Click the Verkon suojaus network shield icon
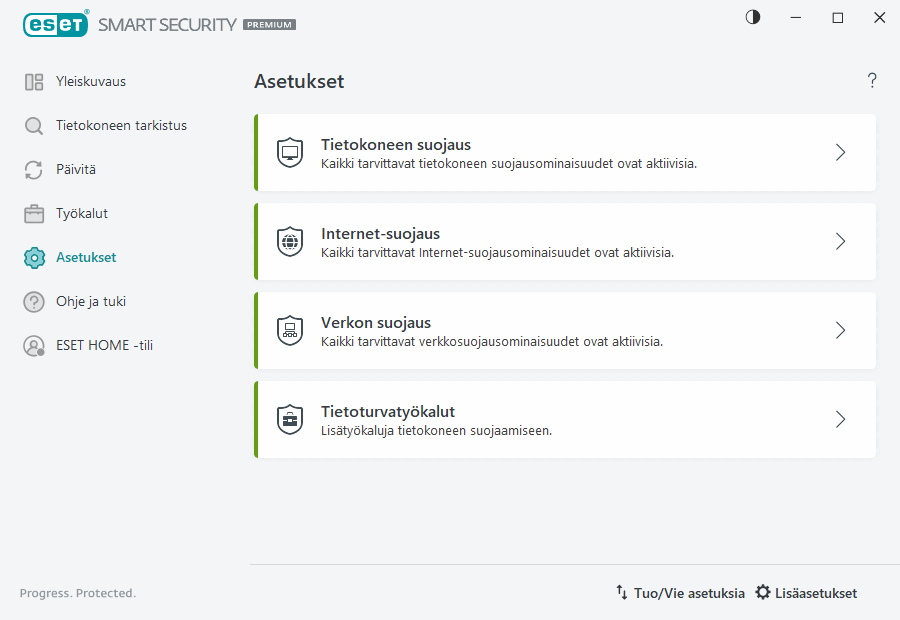The width and height of the screenshot is (900, 620). tap(290, 330)
